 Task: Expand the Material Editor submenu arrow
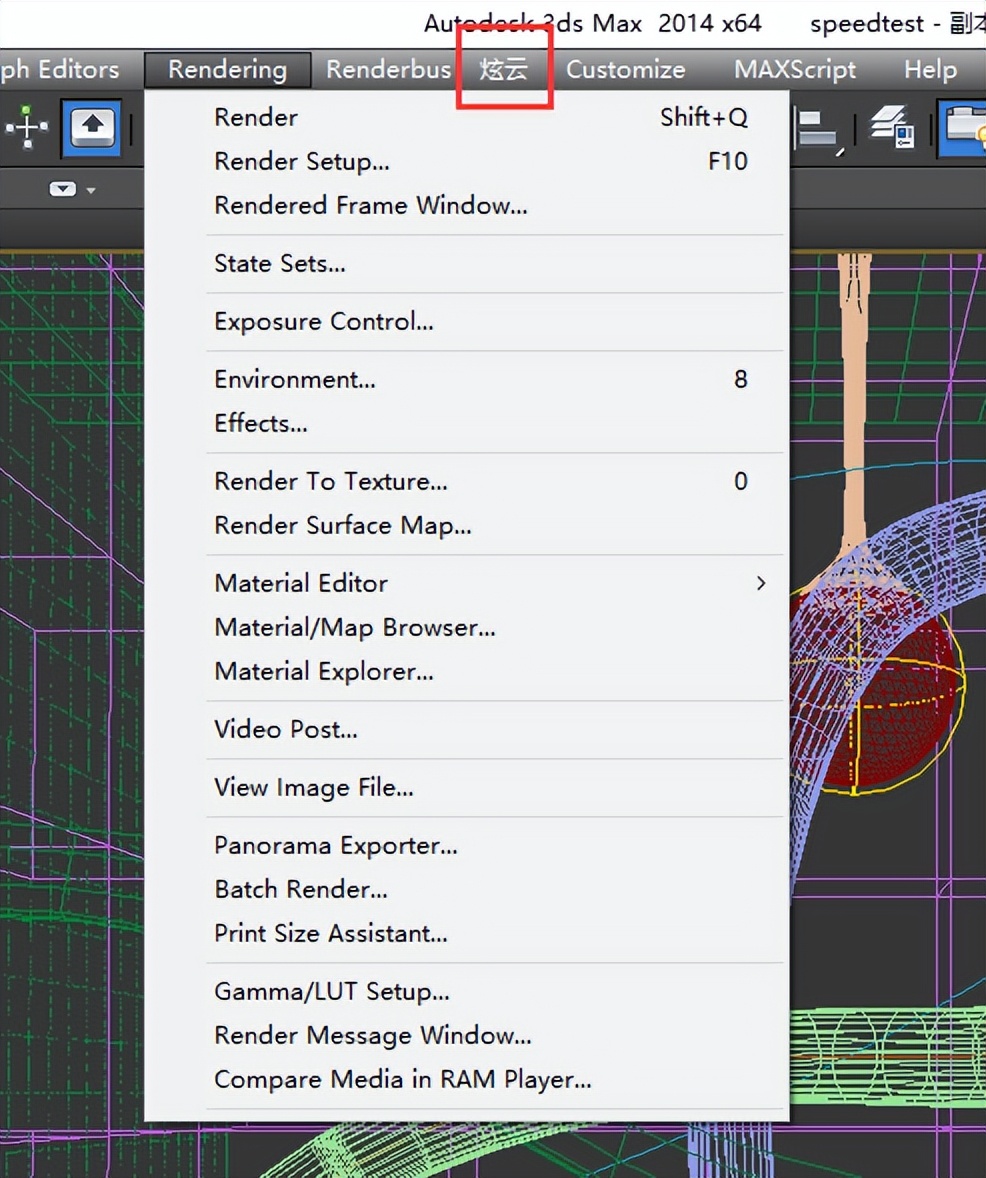pyautogui.click(x=761, y=583)
